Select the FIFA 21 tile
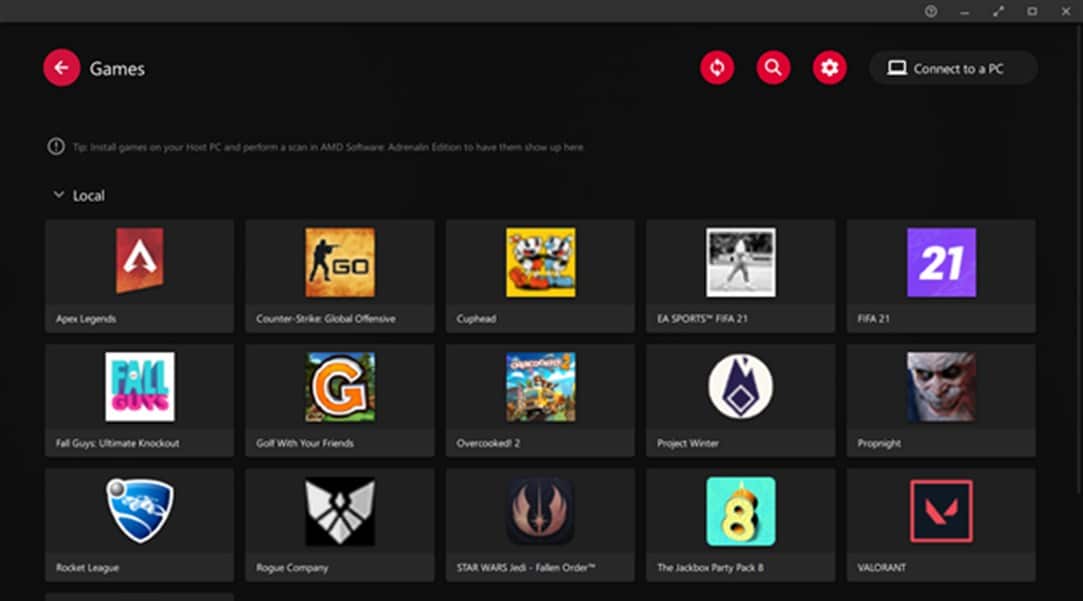 click(x=940, y=275)
